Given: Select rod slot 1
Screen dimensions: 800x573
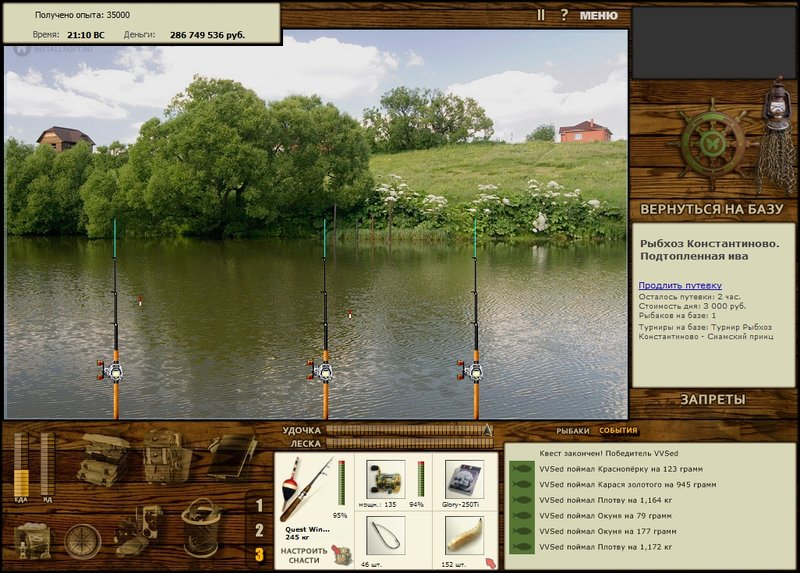Looking at the screenshot, I should coord(259,506).
